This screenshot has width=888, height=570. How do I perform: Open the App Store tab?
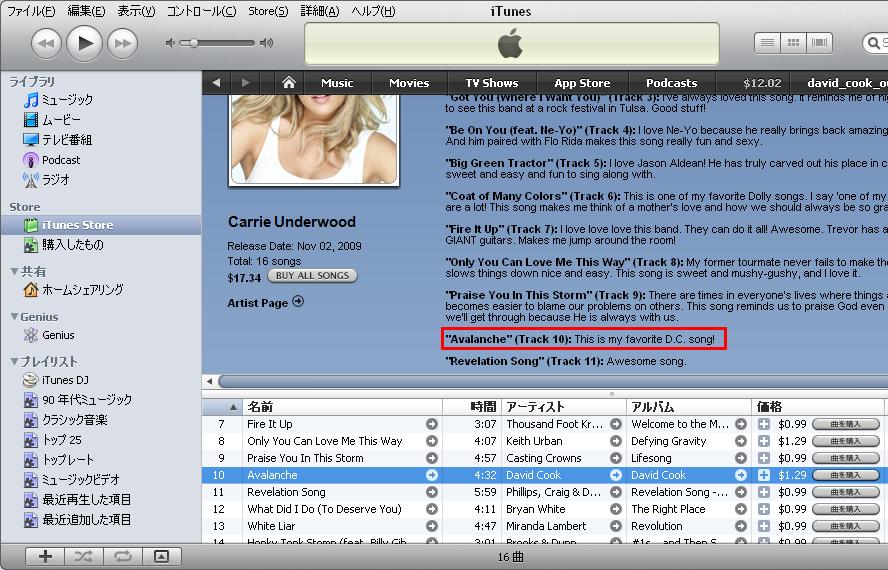point(582,83)
